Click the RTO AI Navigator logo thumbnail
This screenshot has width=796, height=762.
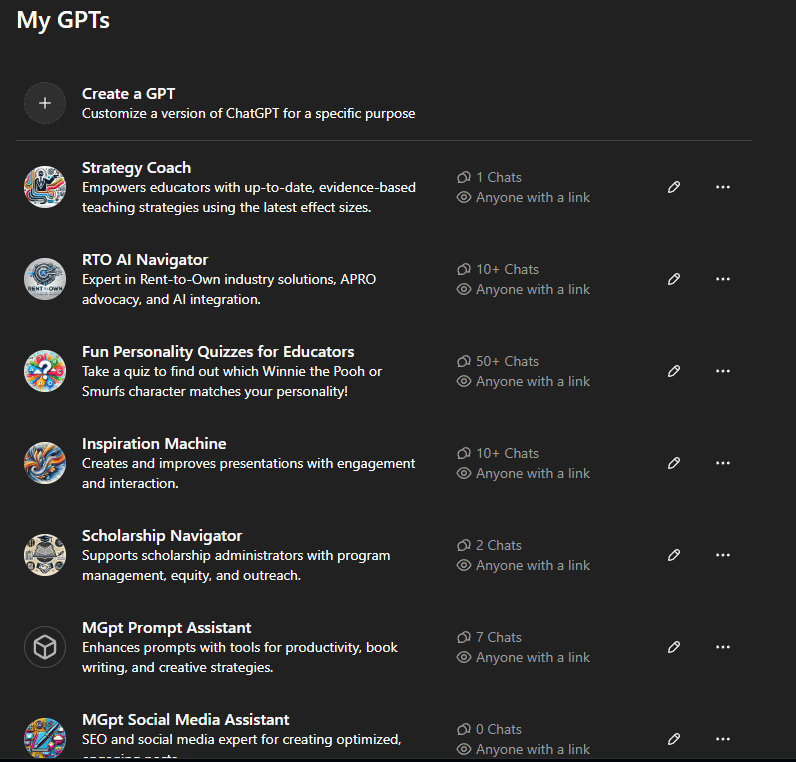coord(45,279)
